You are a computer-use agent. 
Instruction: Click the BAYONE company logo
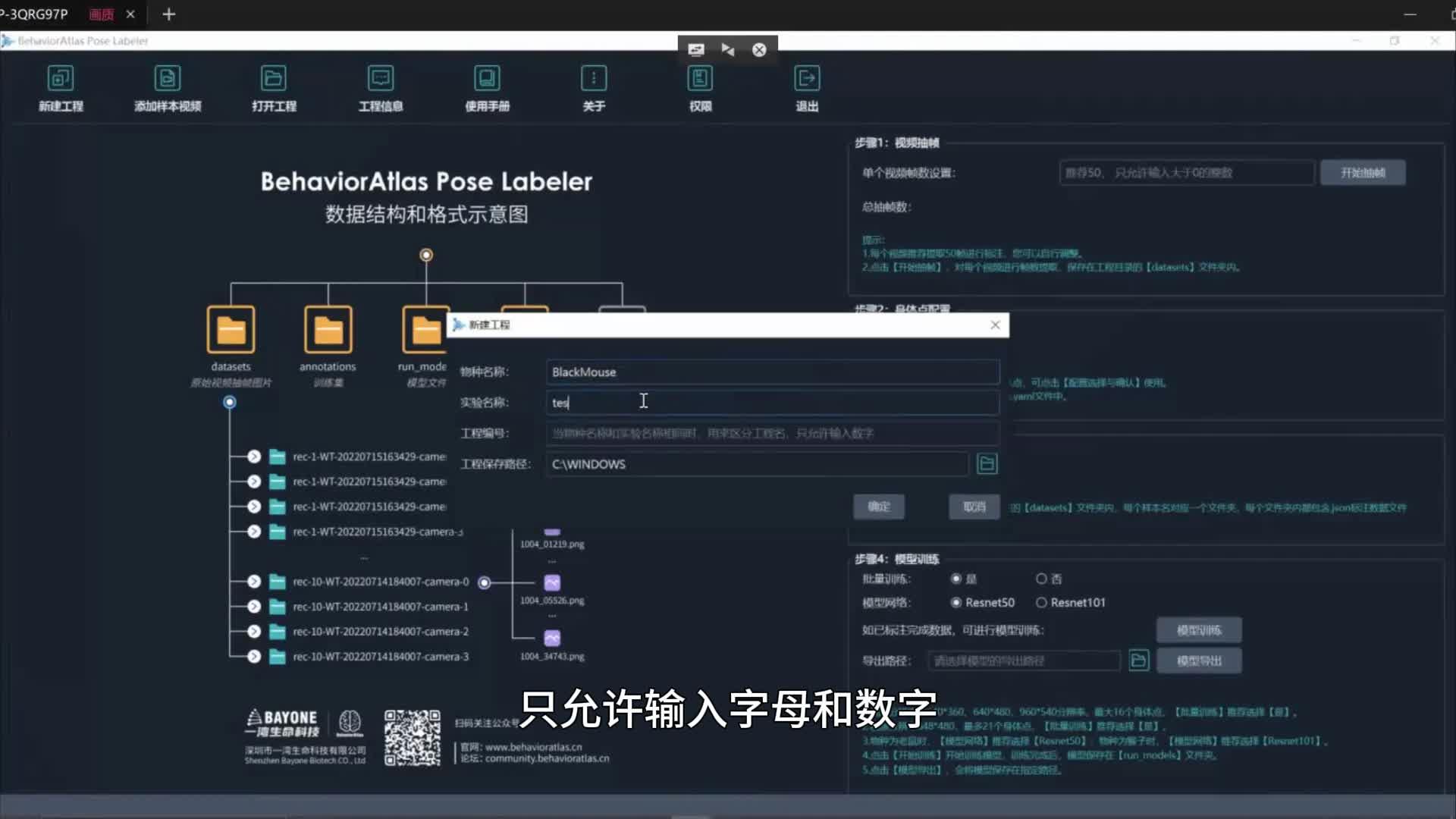(x=281, y=723)
